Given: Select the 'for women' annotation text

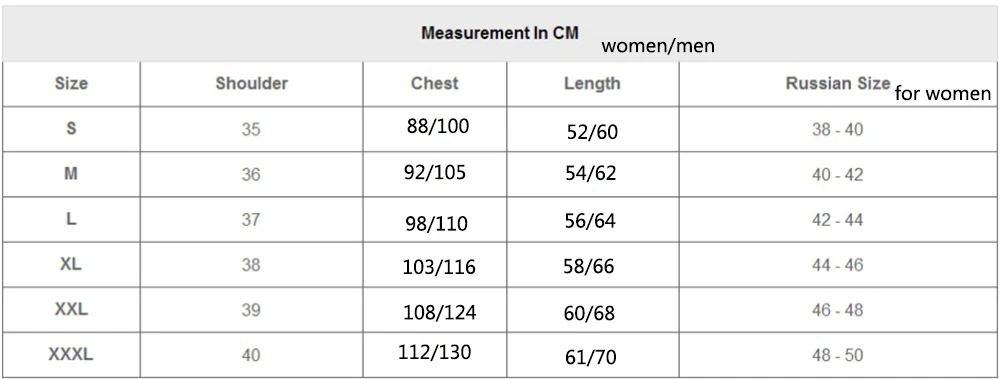Looking at the screenshot, I should [943, 94].
